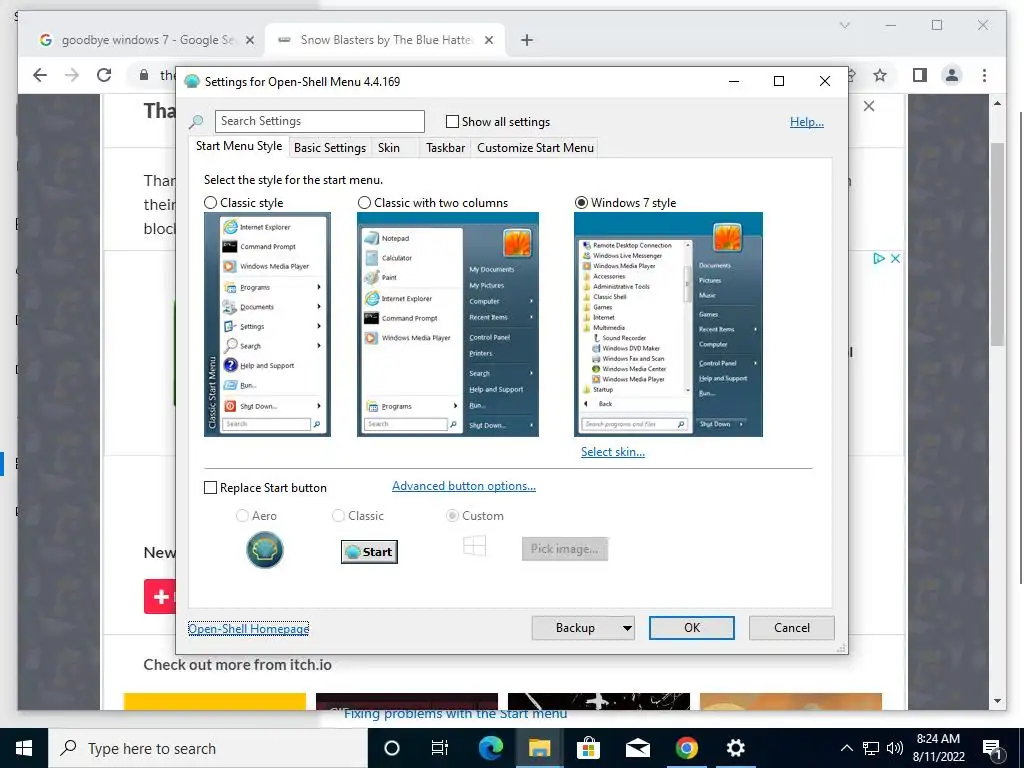Click the Select skin link
1024x768 pixels.
click(x=613, y=451)
